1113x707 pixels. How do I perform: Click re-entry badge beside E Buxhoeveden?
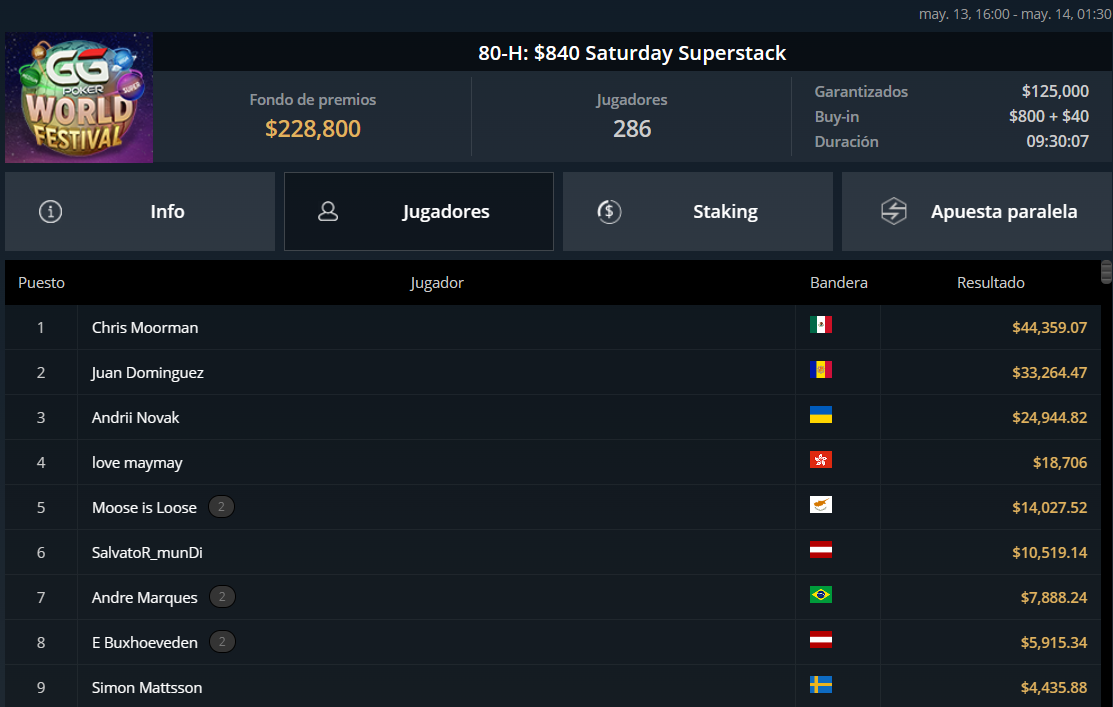[223, 642]
